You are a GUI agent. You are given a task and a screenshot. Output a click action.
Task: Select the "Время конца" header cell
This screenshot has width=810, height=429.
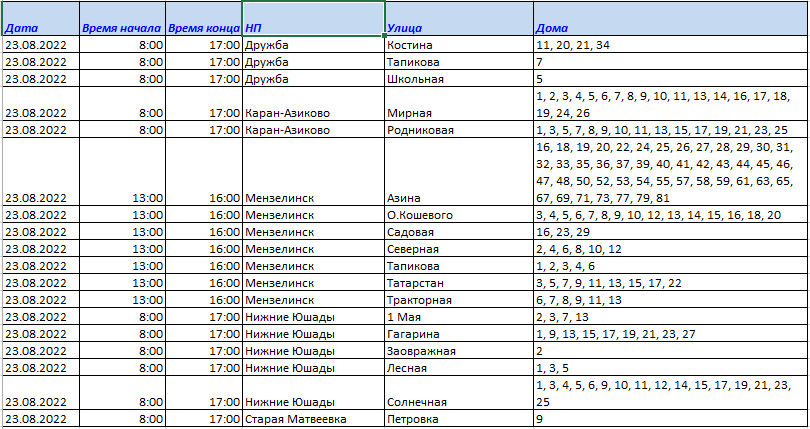[x=203, y=28]
